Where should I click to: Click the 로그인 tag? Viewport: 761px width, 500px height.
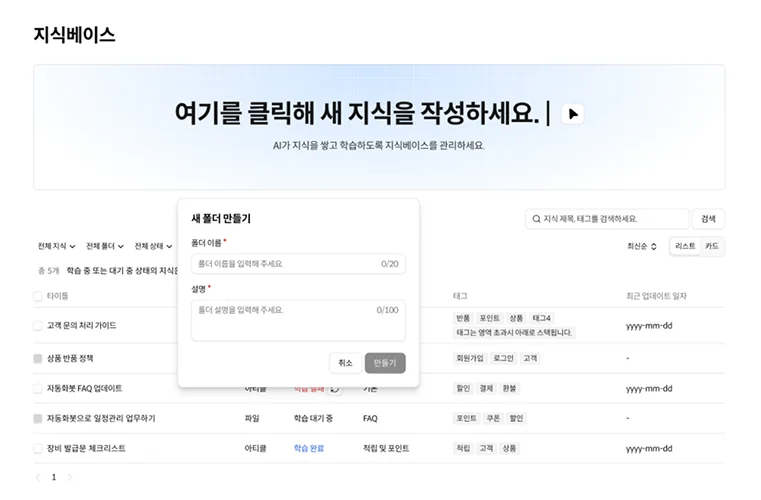[503, 358]
